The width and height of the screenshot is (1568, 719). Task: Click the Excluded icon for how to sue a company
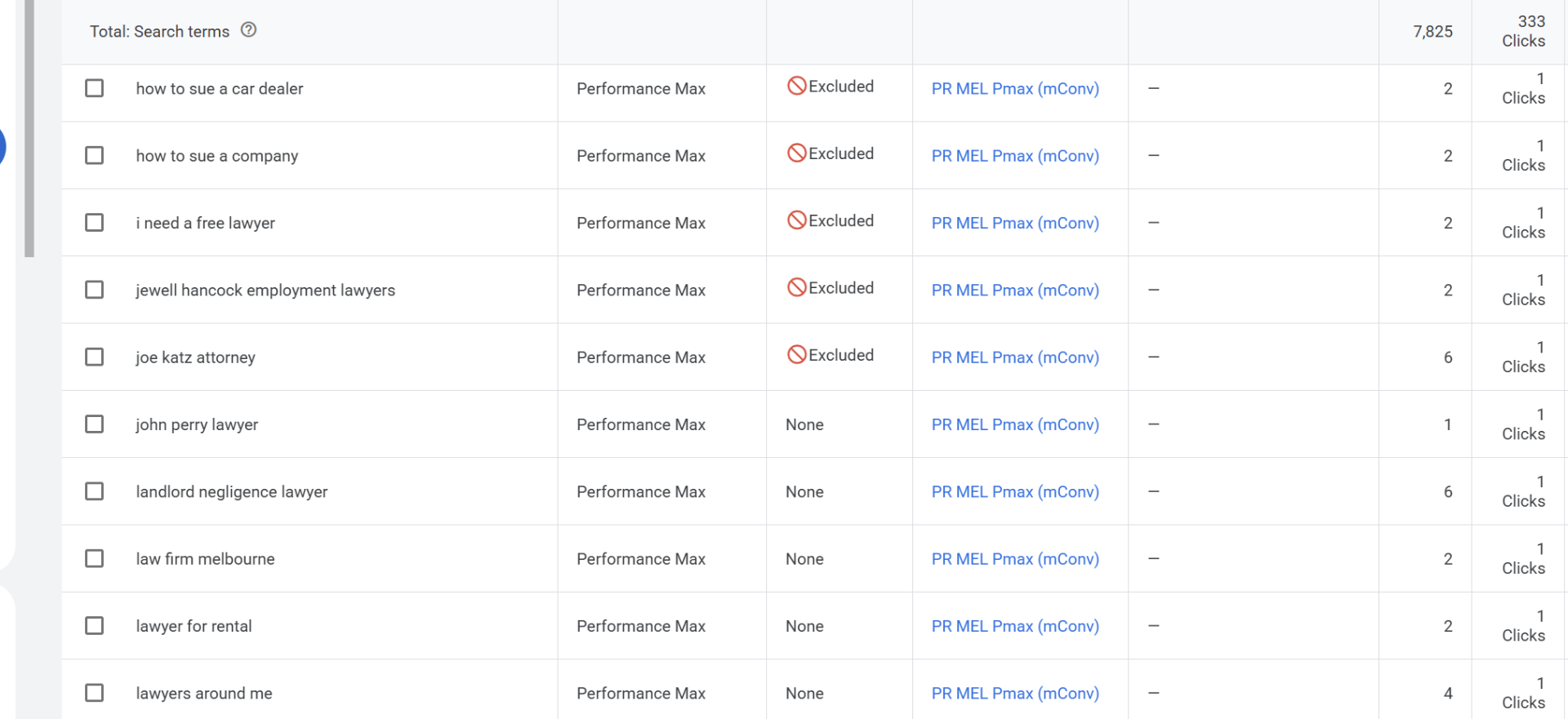(x=796, y=153)
